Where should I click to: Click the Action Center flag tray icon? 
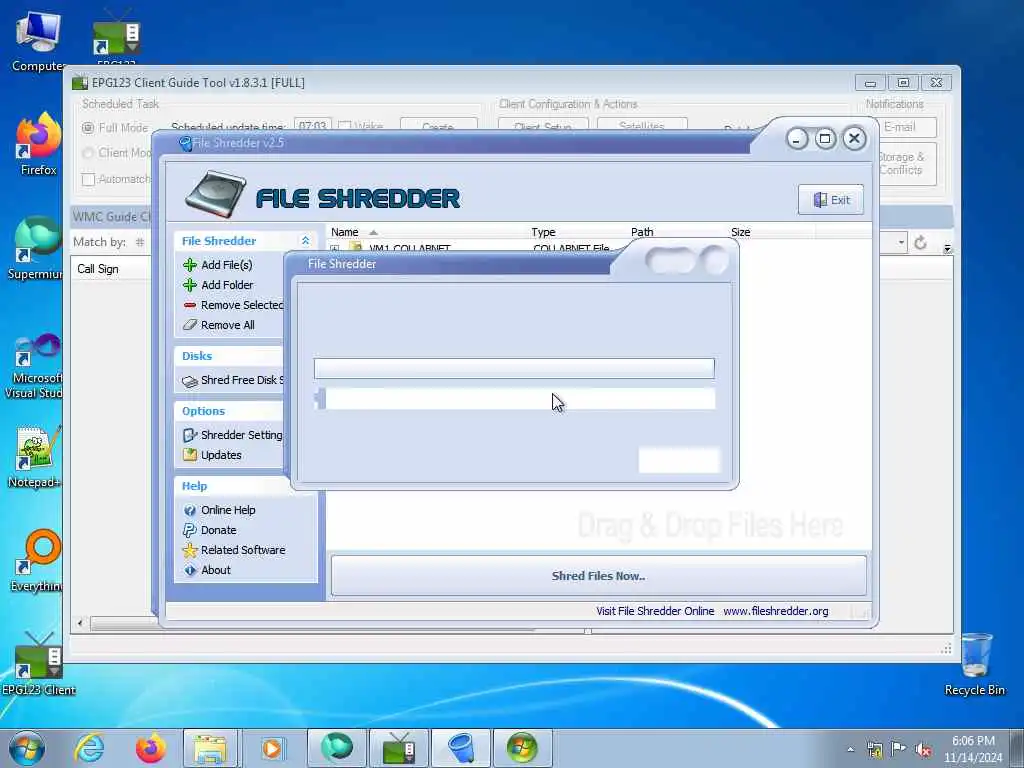click(x=899, y=749)
